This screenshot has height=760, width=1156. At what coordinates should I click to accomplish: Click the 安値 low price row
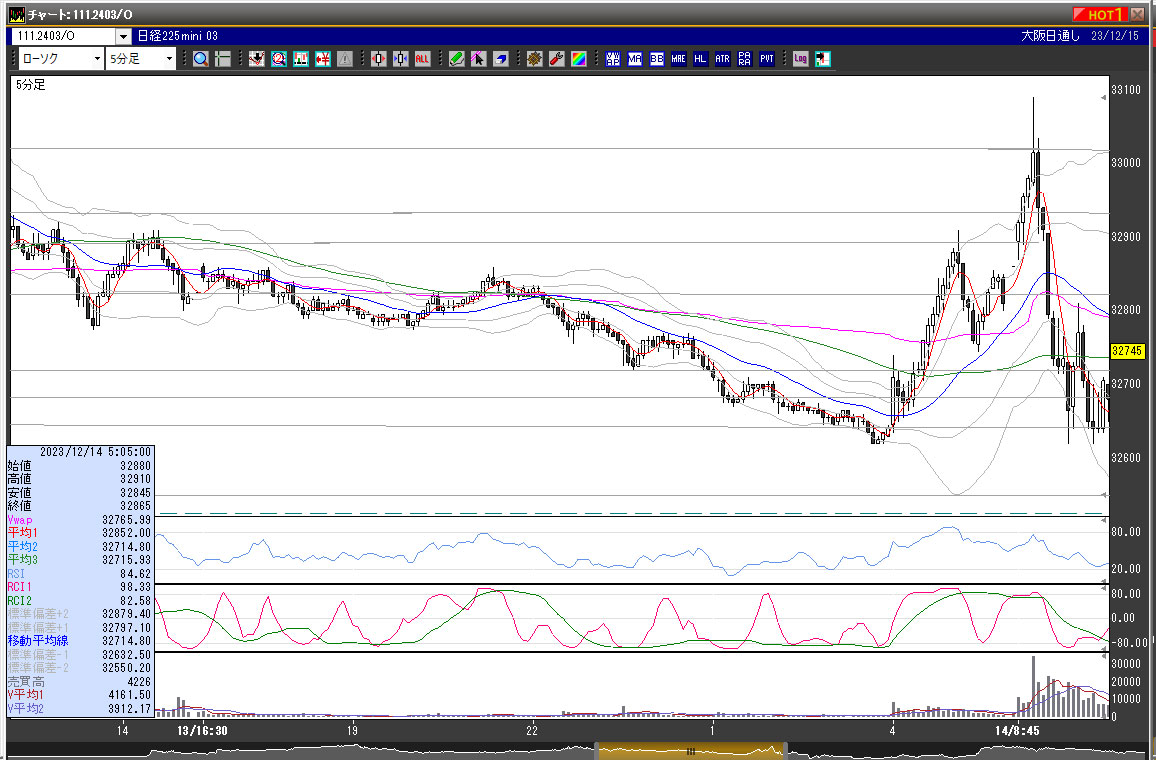[x=80, y=492]
